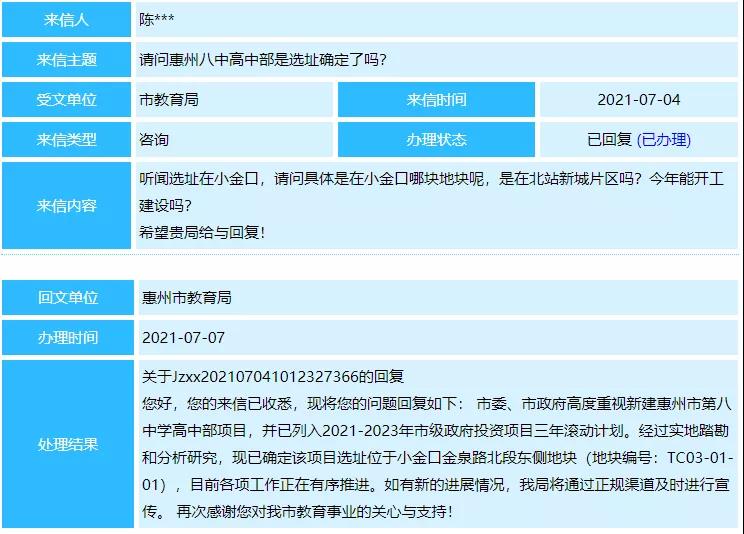Click the 处理结果 label cell
The width and height of the screenshot is (744, 534).
pyautogui.click(x=68, y=444)
